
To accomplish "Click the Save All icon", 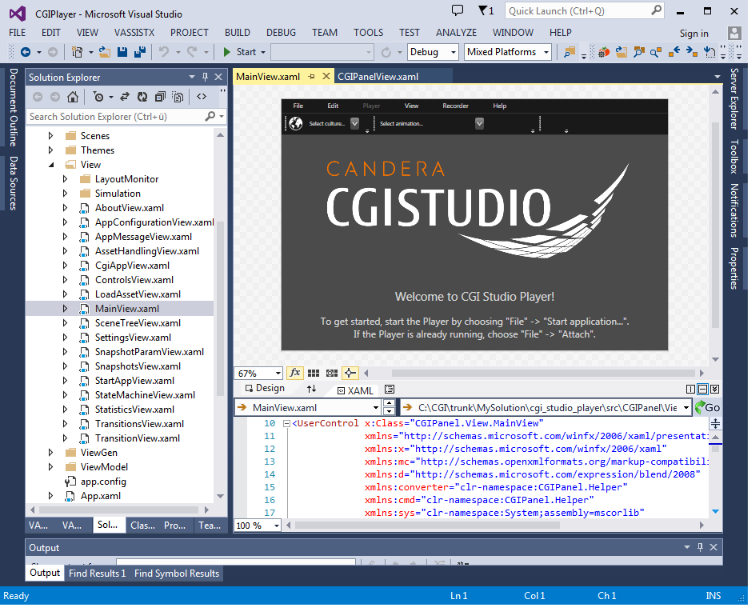I will (140, 52).
